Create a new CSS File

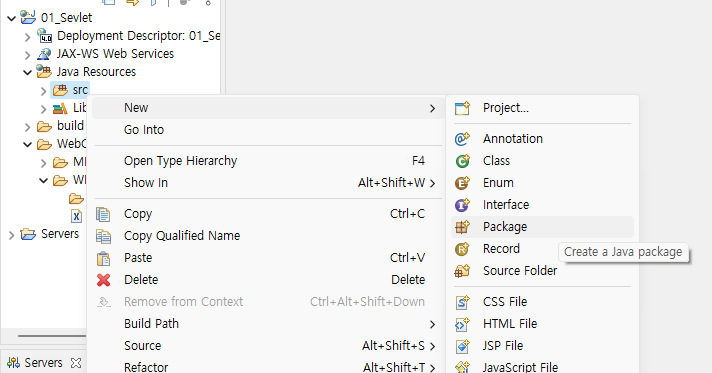542,302
